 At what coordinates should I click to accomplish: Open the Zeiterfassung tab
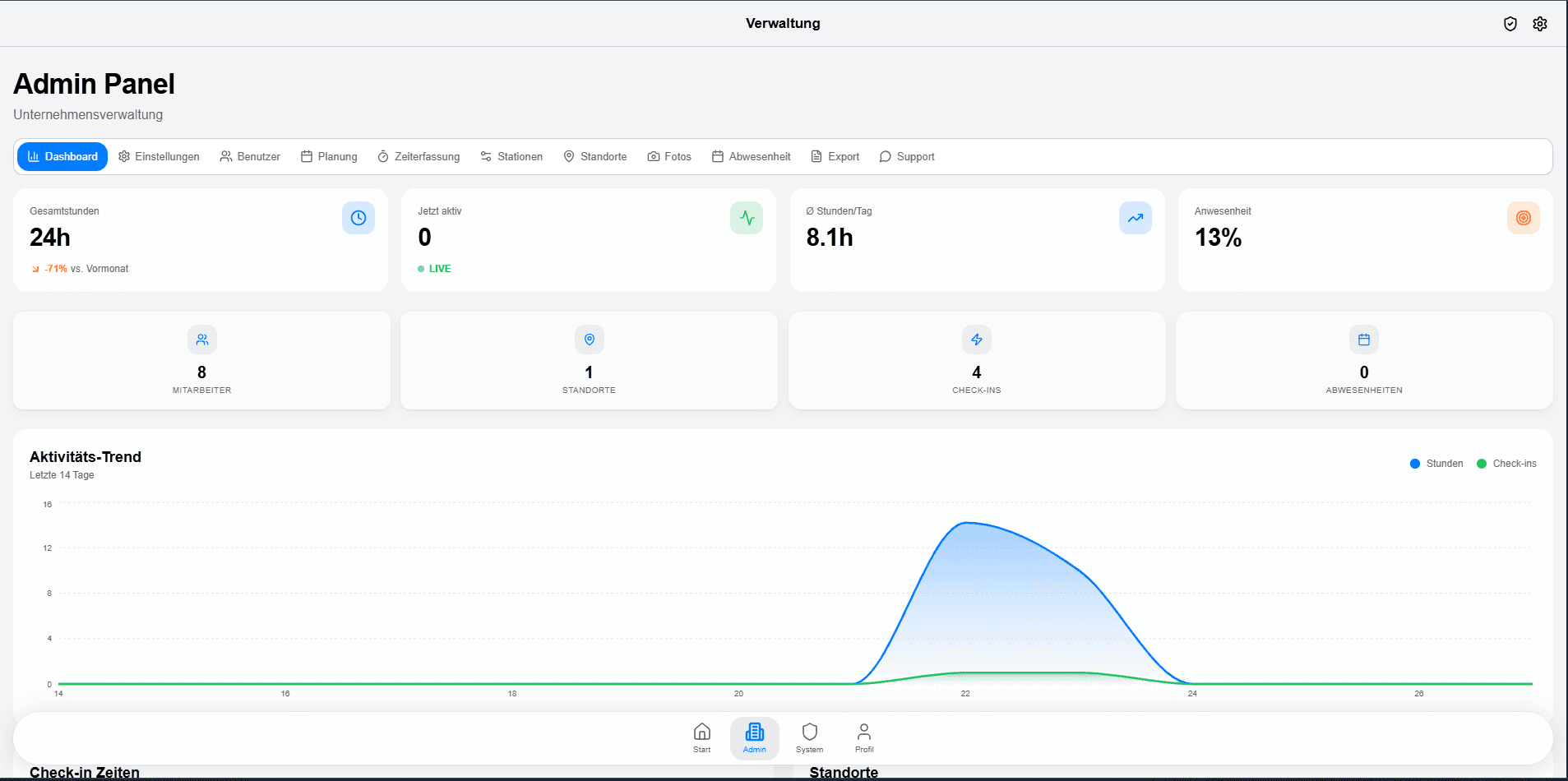(x=419, y=156)
